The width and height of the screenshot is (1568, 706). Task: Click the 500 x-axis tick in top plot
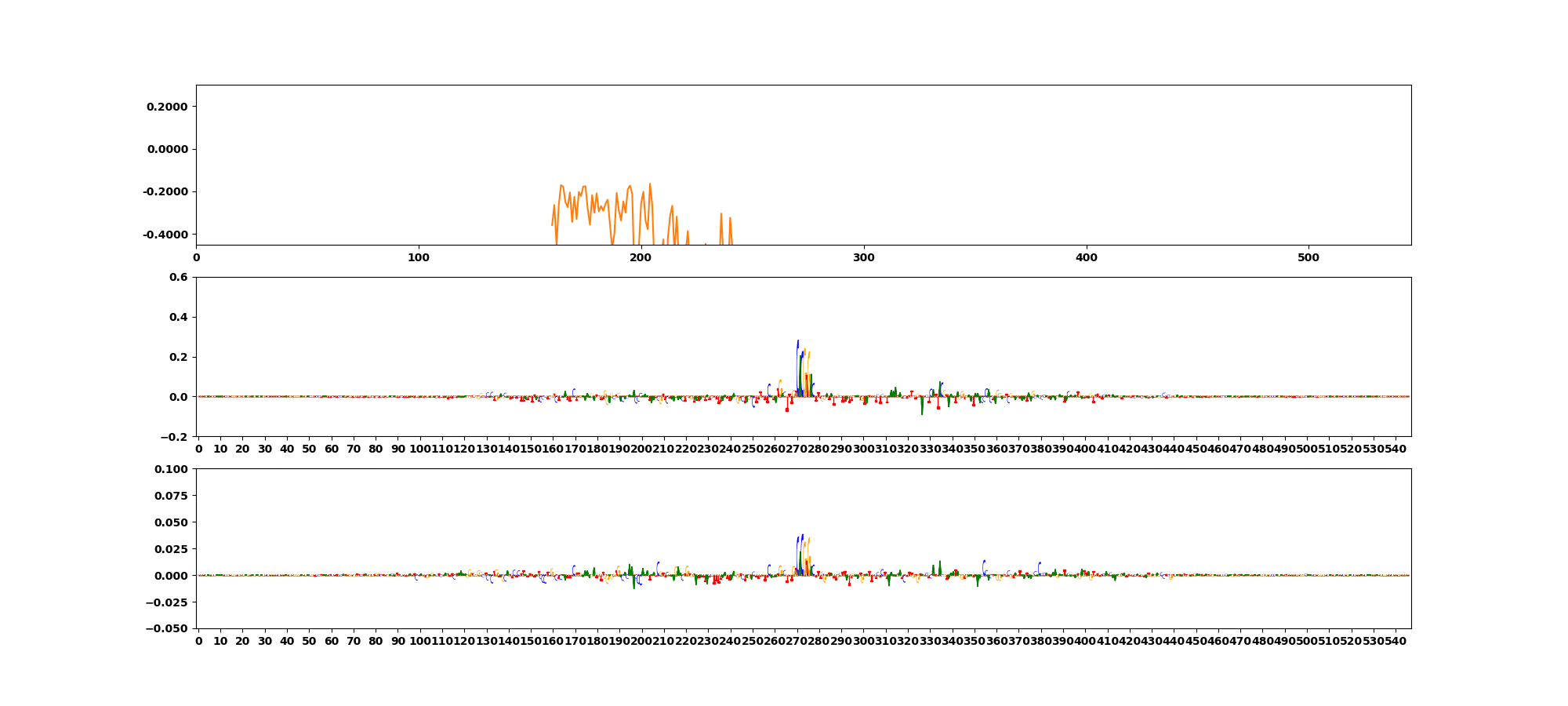[x=1308, y=257]
